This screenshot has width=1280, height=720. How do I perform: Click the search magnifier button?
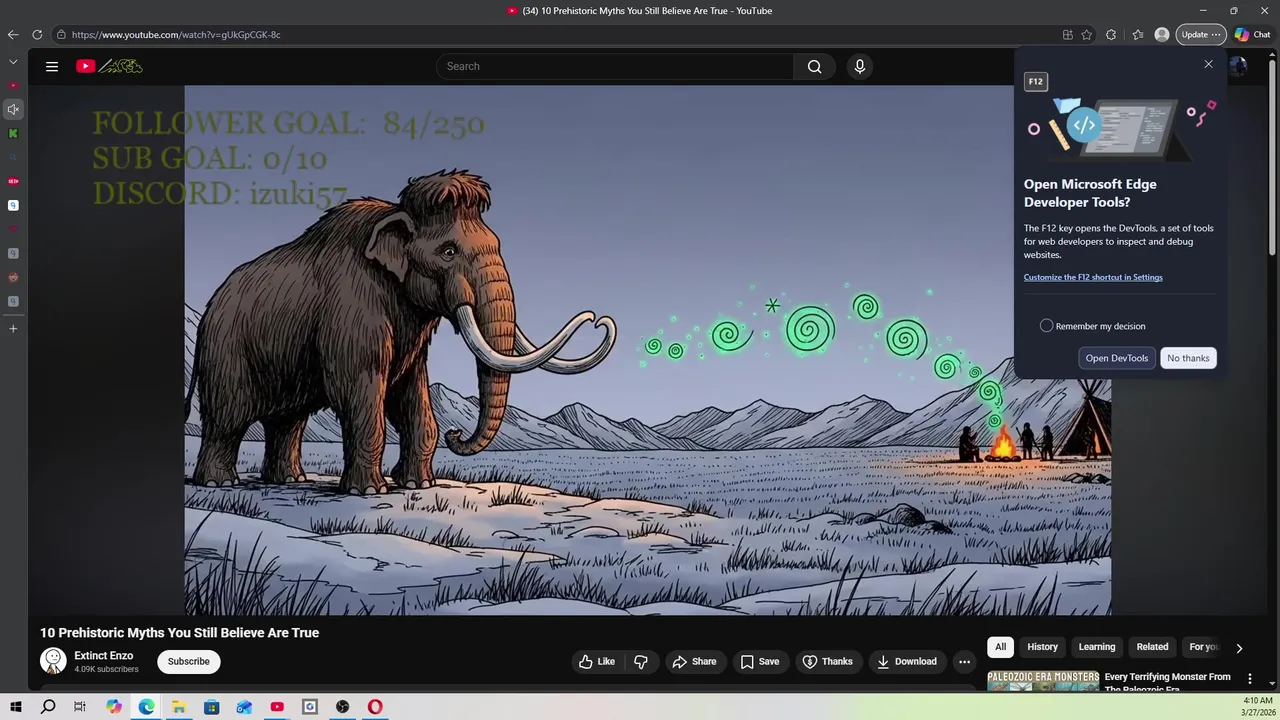tap(814, 66)
